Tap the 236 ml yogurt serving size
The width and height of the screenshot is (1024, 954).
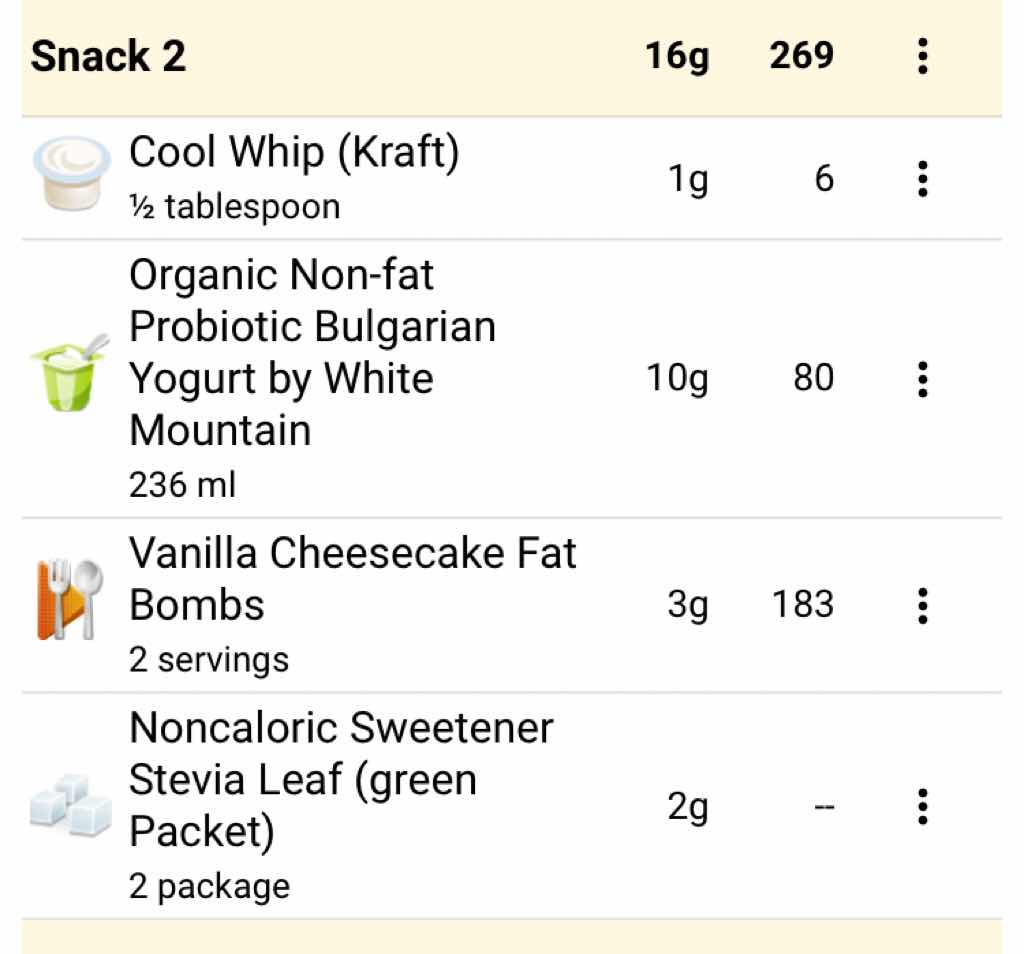pyautogui.click(x=182, y=485)
